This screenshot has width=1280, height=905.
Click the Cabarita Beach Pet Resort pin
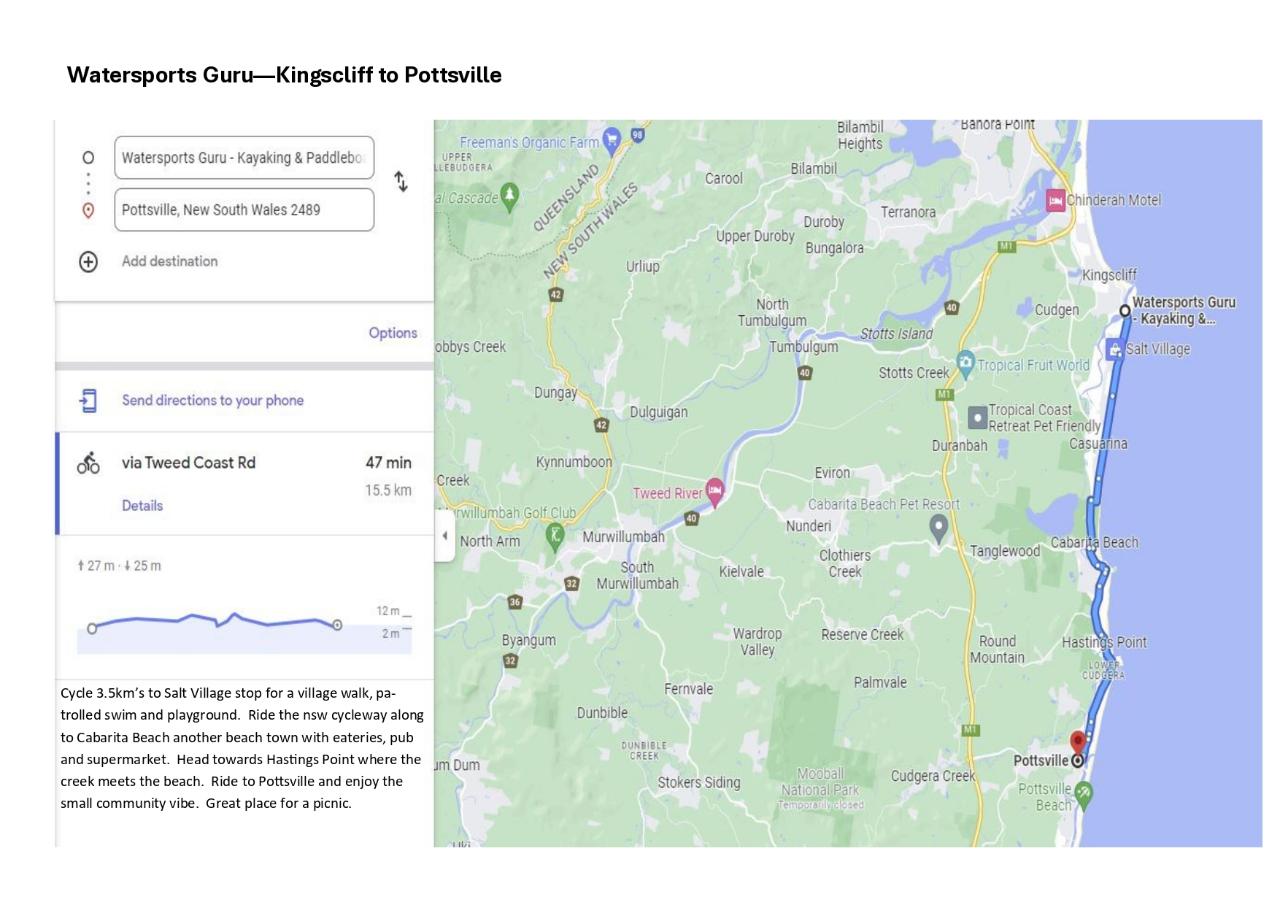tap(938, 526)
